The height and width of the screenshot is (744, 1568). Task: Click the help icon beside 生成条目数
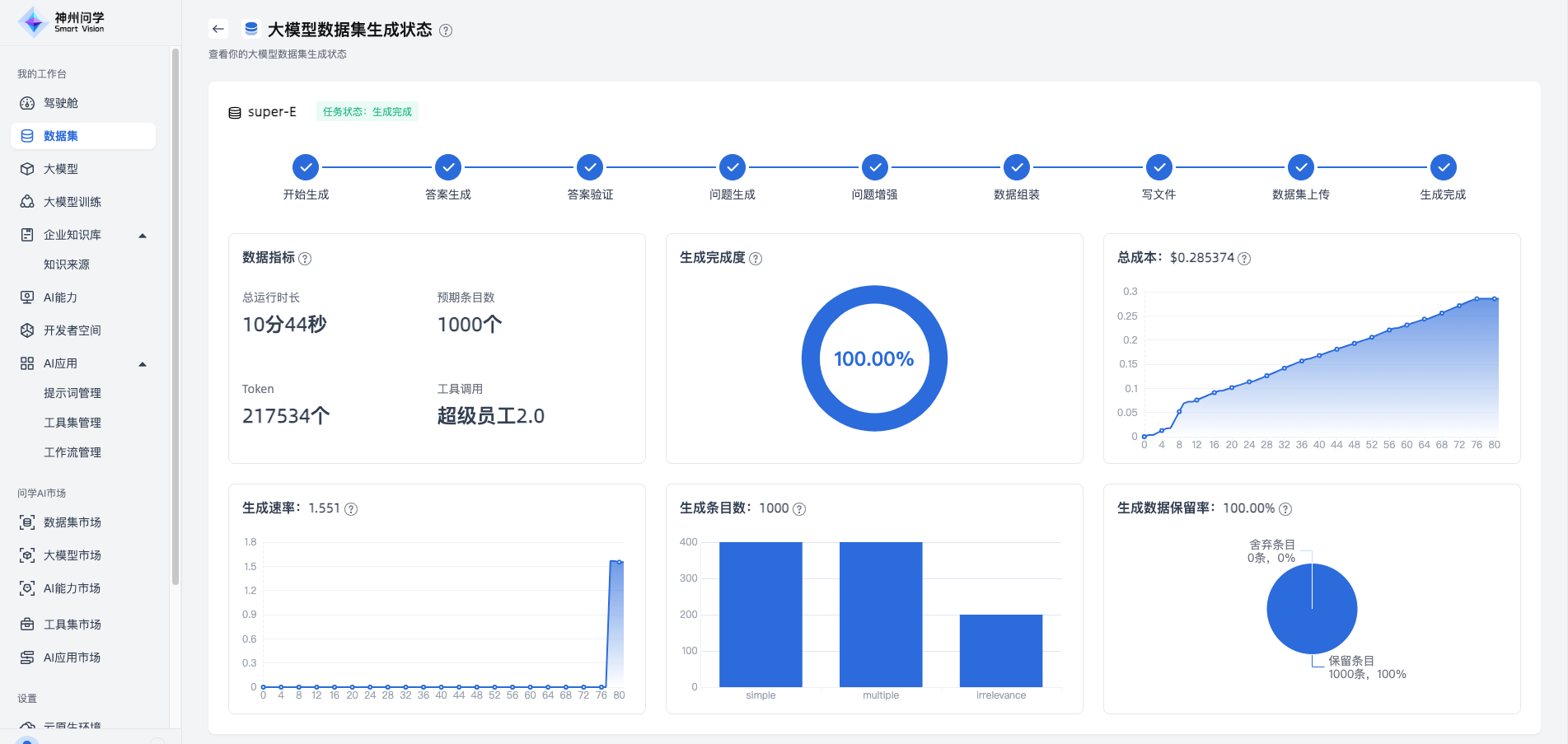pos(799,509)
